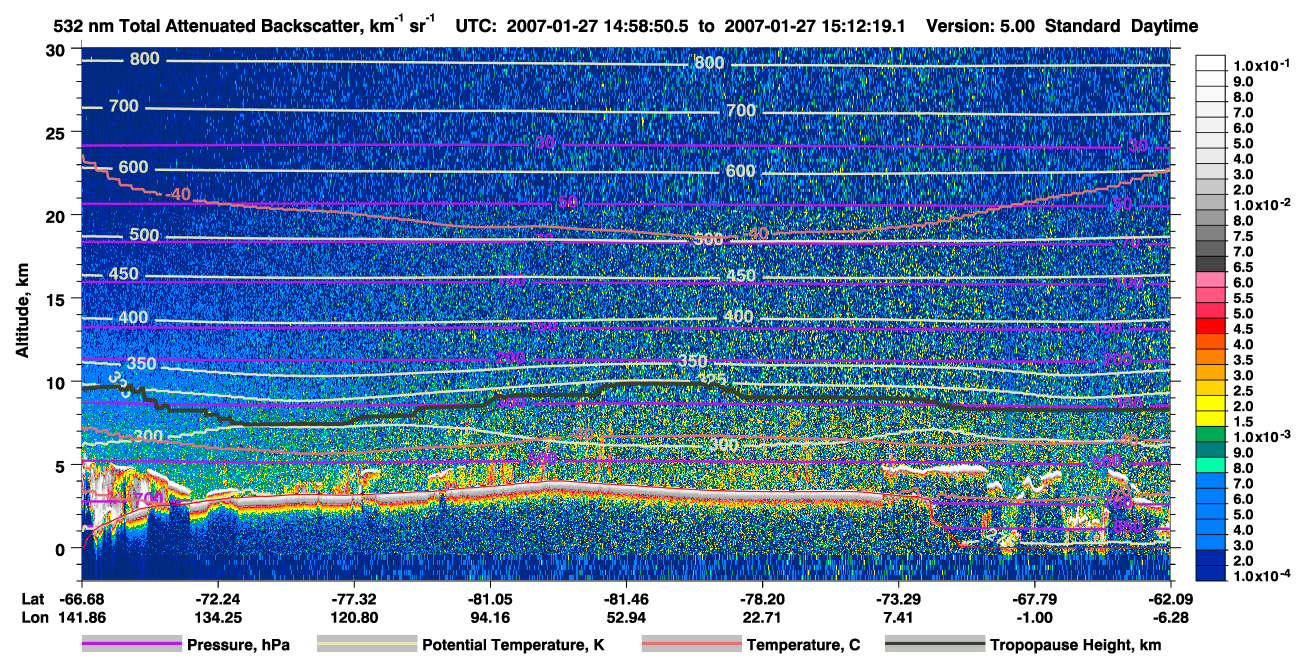This screenshot has width=1300, height=667.
Task: Click the white swatch labeled 1.0x10-1
Action: [1210, 62]
